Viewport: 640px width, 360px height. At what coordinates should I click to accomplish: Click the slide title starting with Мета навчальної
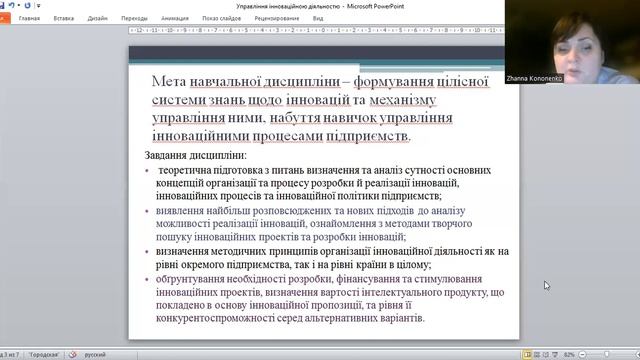pos(320,109)
